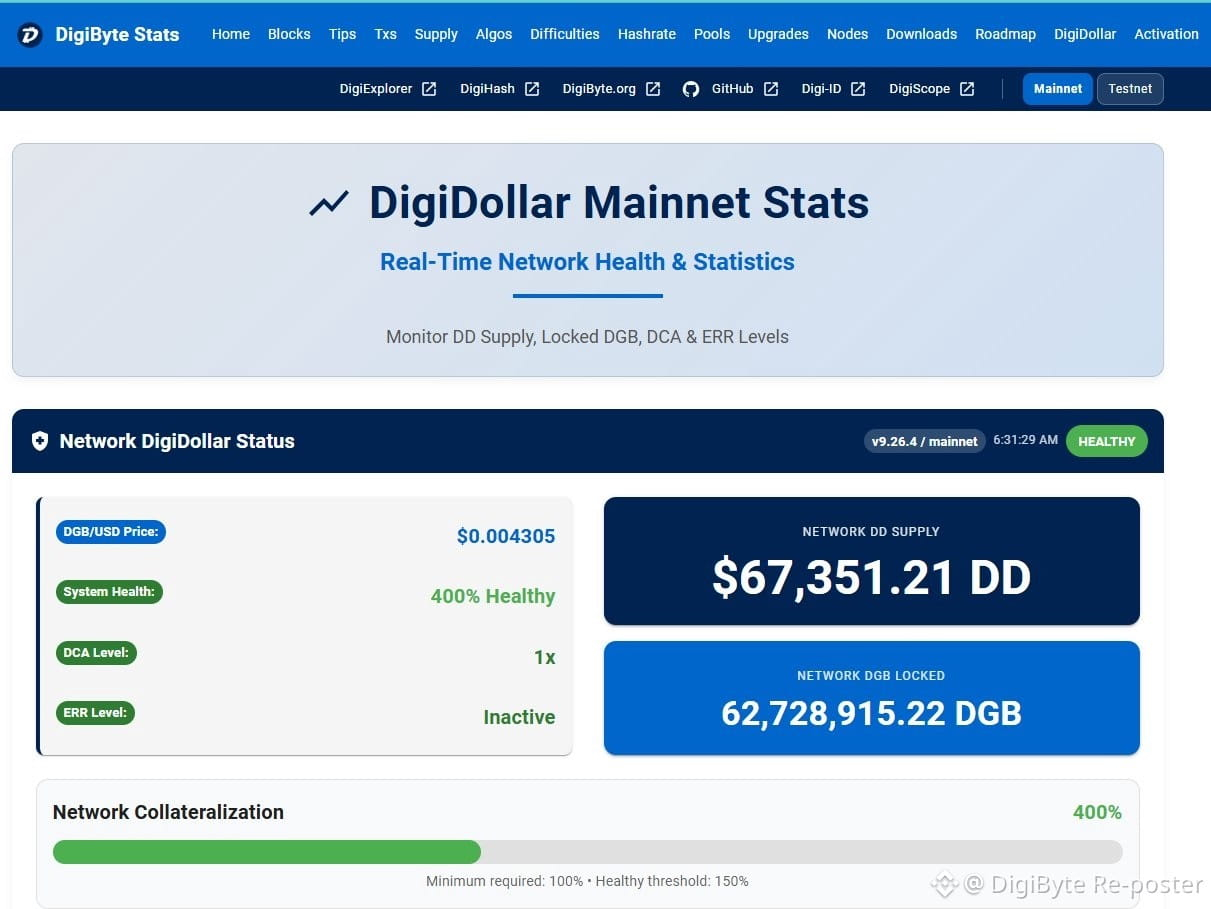Click the $0.004305 price value

pos(505,536)
